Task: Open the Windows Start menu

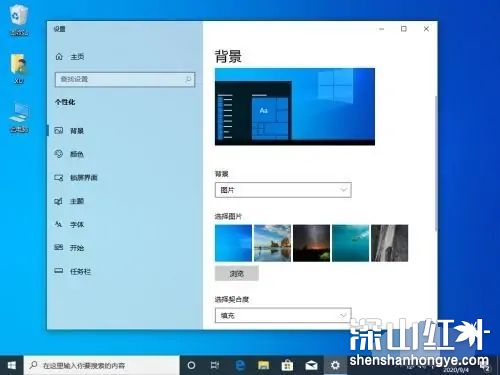Action: coord(12,365)
